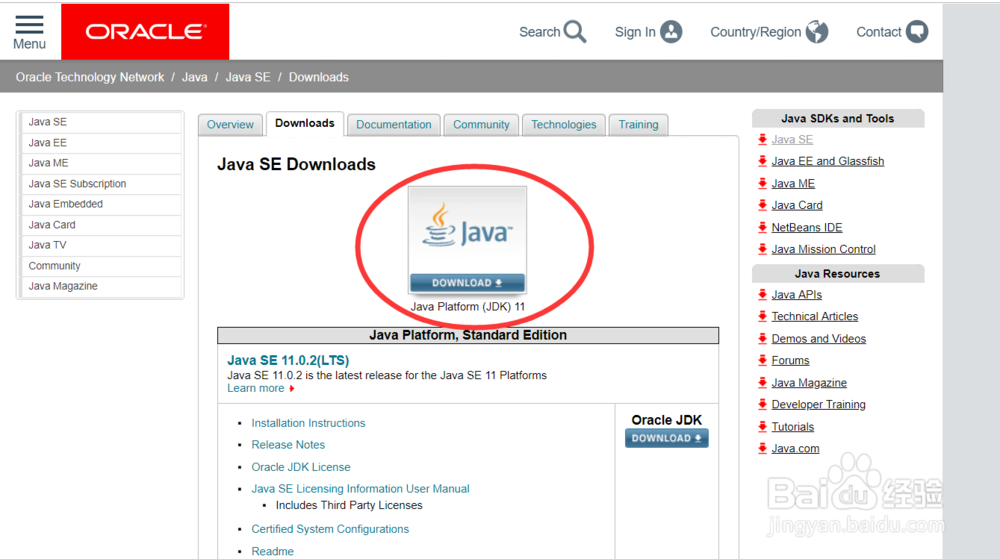
Task: Click the download icon beside Forums
Action: pos(762,360)
